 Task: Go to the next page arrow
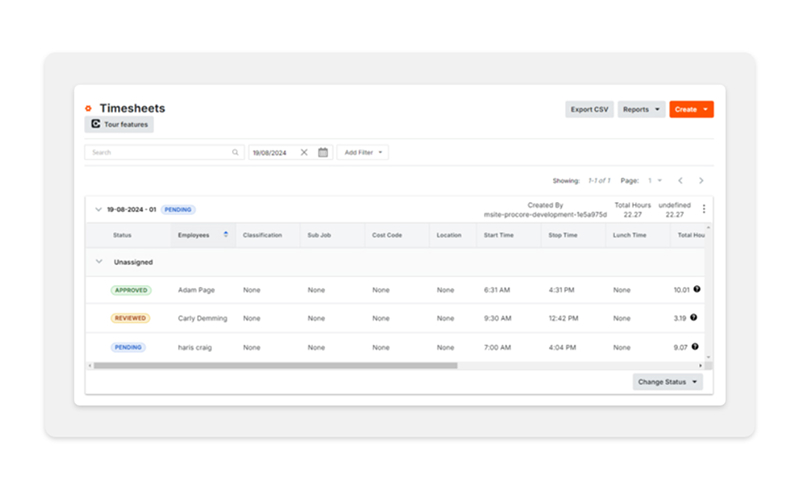tap(701, 181)
